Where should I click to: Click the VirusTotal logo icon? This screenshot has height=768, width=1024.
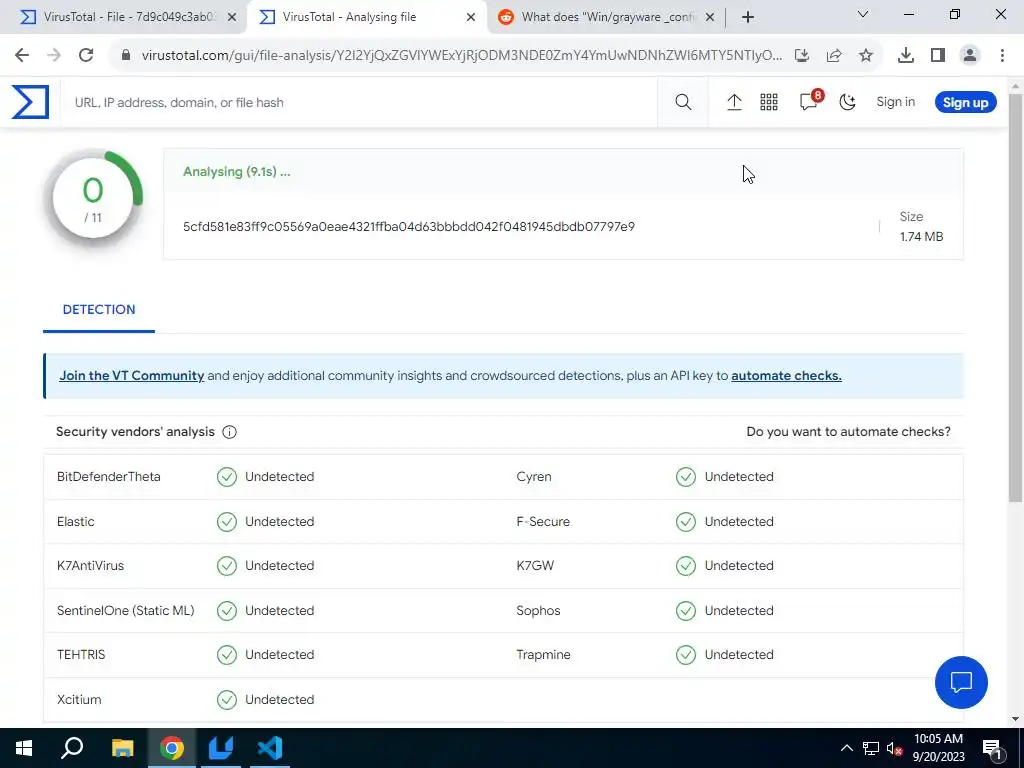point(30,102)
